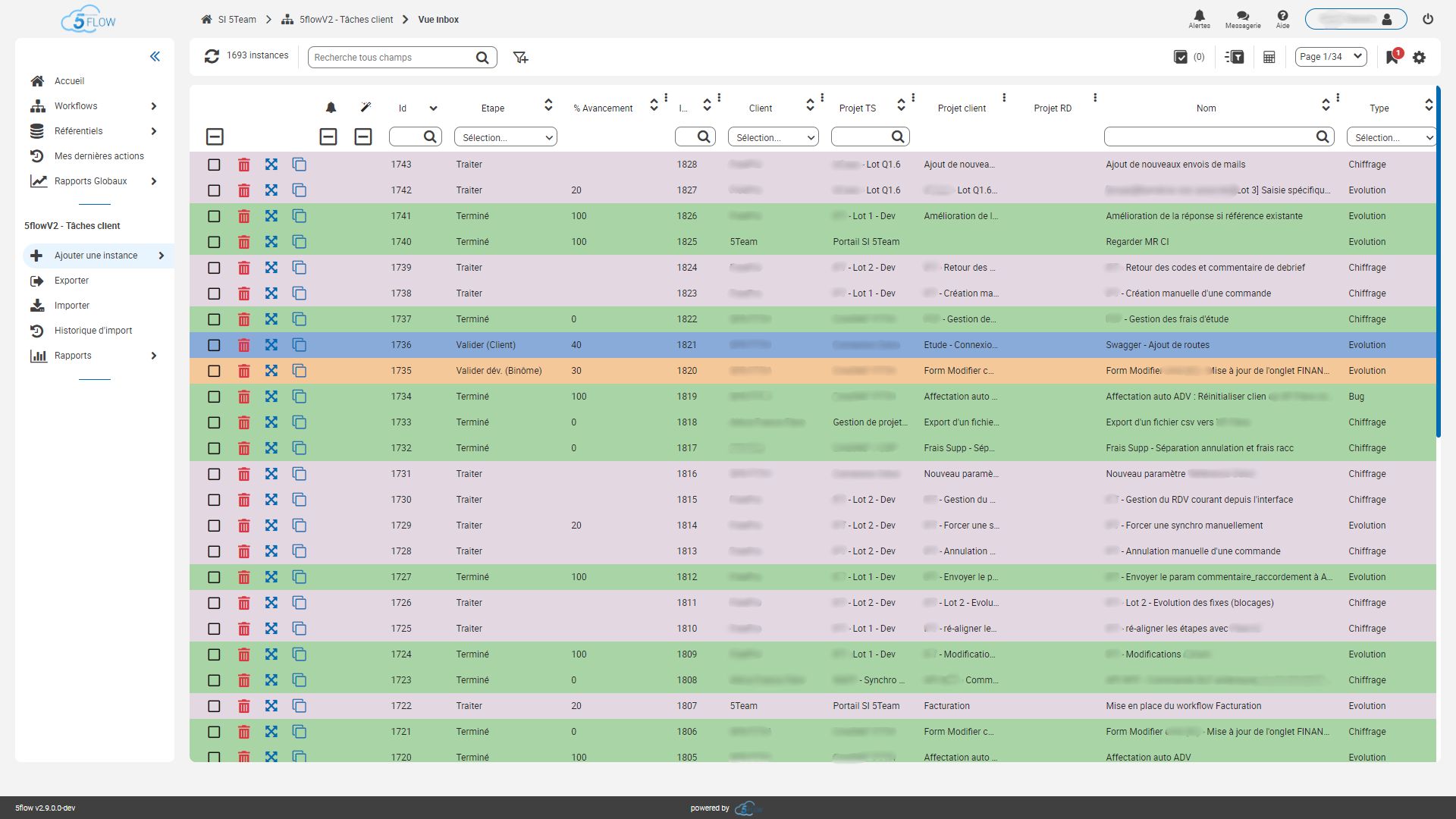Click the calendar/schedule view icon
Image resolution: width=1456 pixels, height=819 pixels.
[x=1269, y=57]
